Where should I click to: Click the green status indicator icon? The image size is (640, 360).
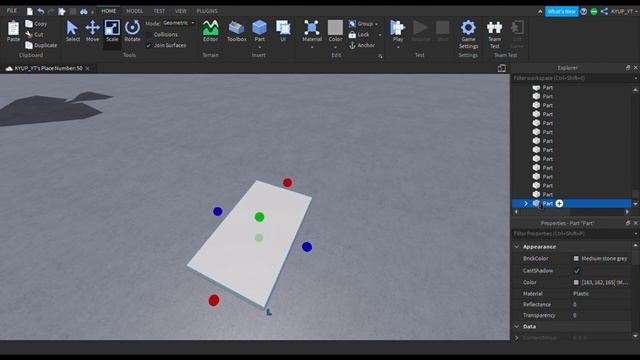click(594, 11)
